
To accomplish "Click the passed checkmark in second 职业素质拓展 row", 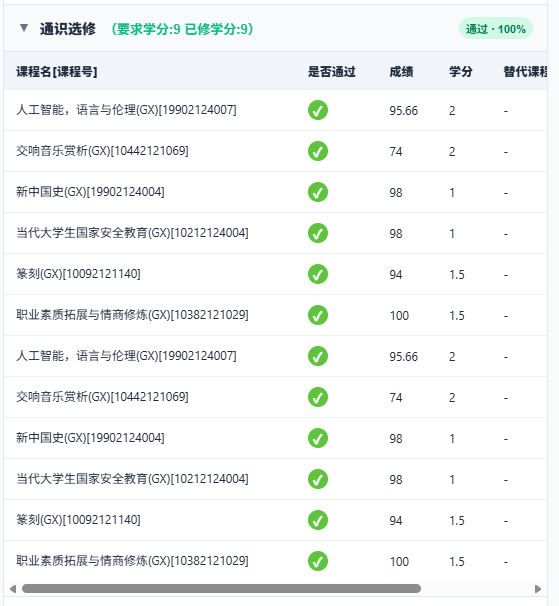I will 318,561.
